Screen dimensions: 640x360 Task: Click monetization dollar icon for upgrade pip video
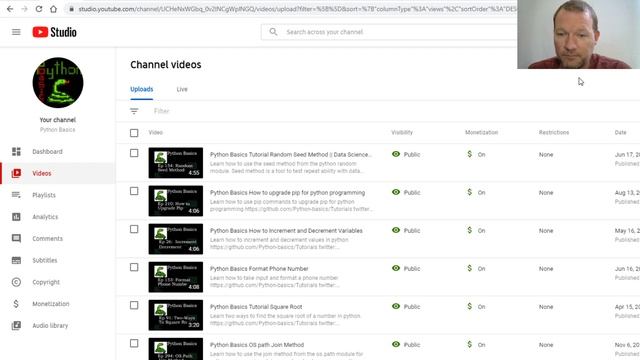coord(469,192)
